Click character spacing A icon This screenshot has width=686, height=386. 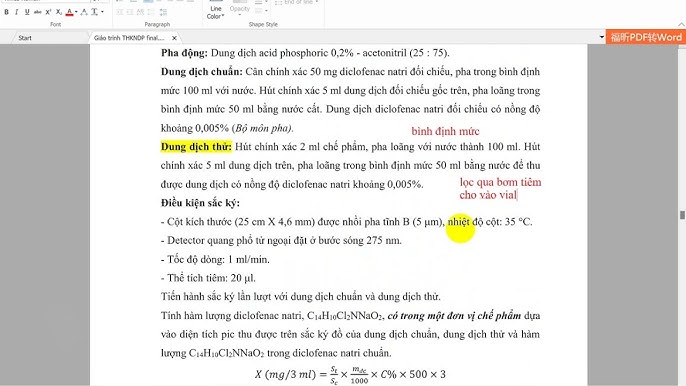[84, 12]
